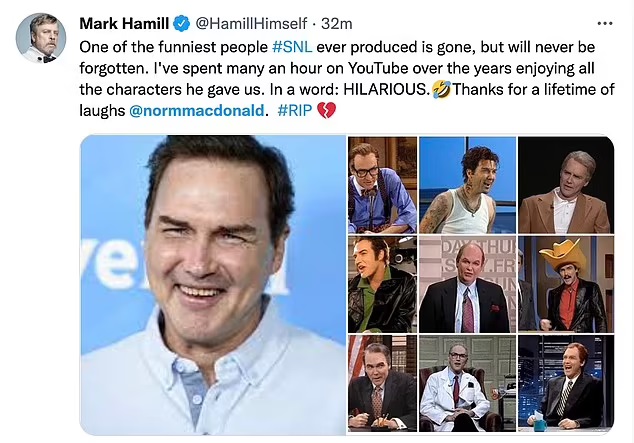Open thumbnail of man beside American flag
634x443 pixels.
(382, 383)
